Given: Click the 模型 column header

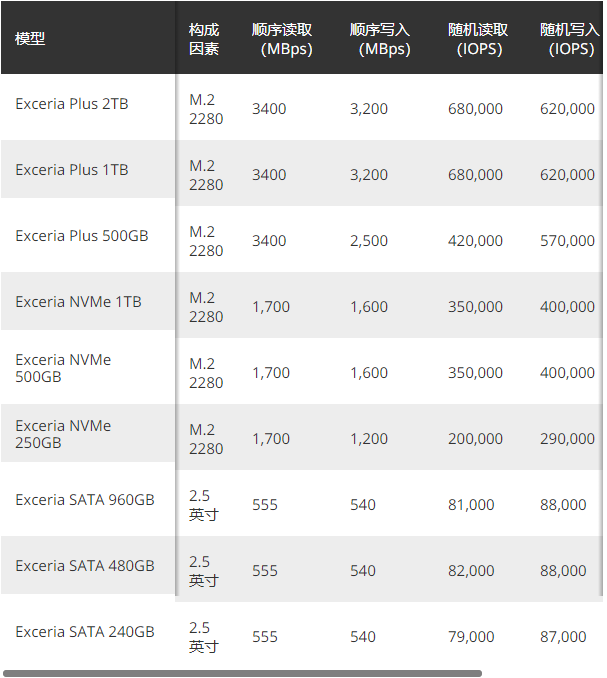Looking at the screenshot, I should click(30, 39).
